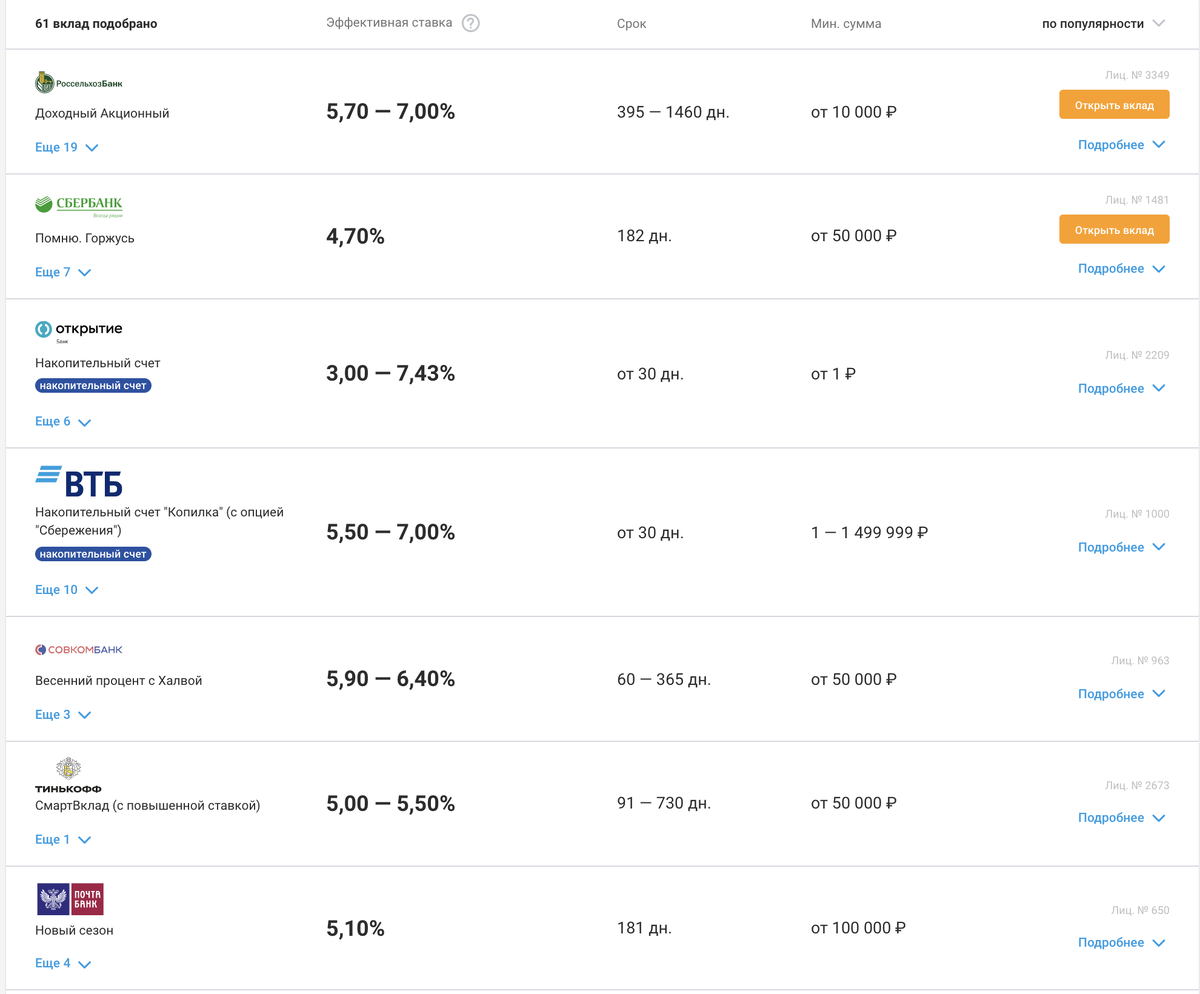Open the 'Доходный Акционный' deposit link
Screen dimensions: 1200x994
click(102, 114)
